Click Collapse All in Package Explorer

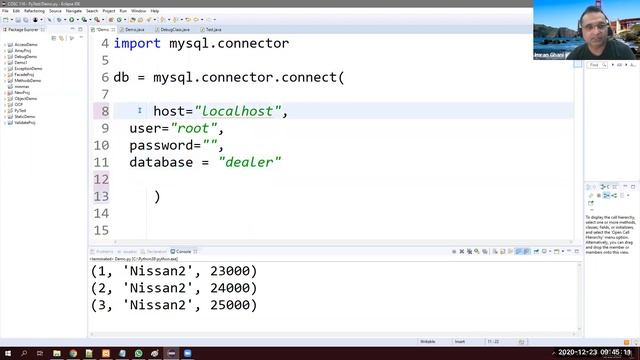[x=54, y=38]
